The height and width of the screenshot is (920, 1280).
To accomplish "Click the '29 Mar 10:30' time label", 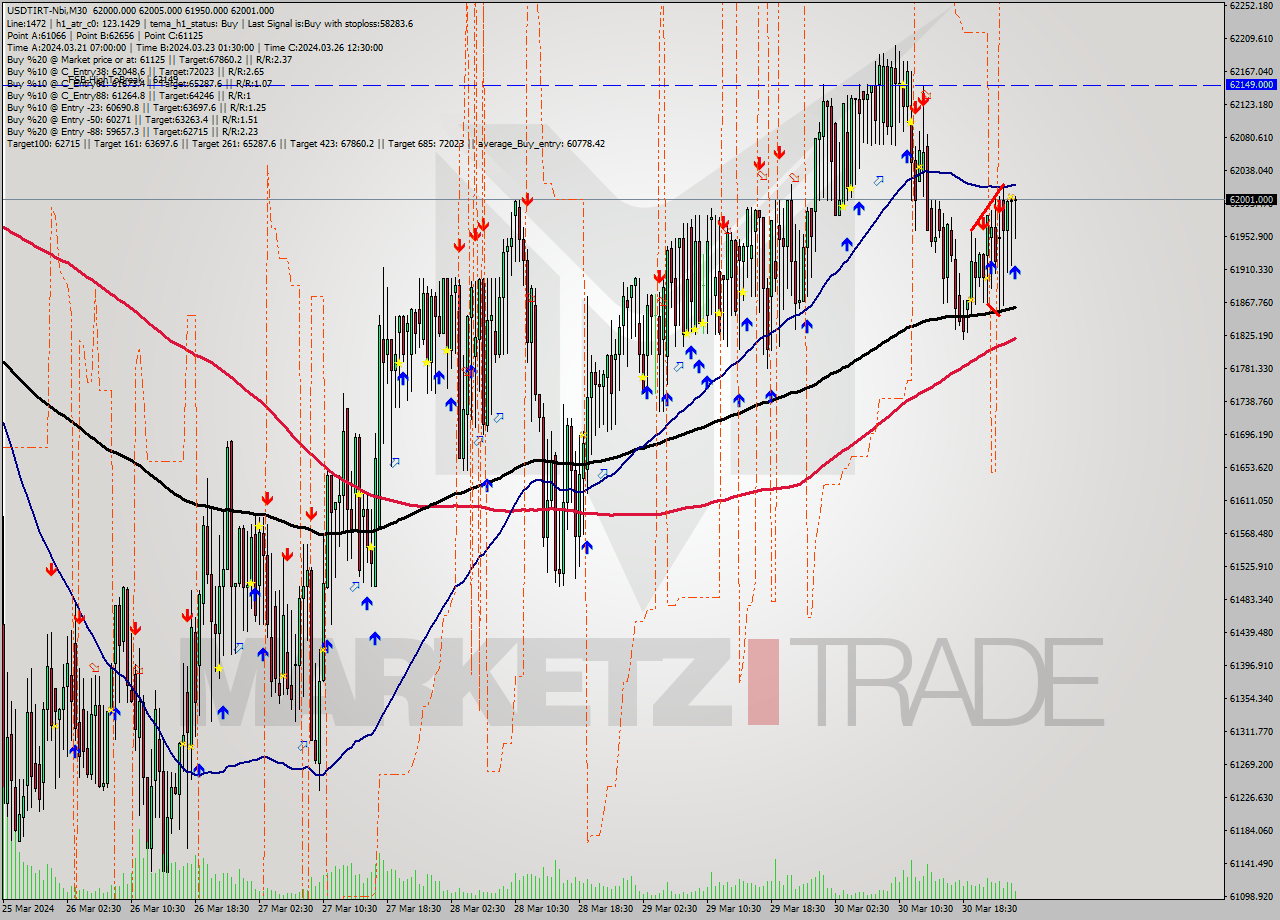I will 734,909.
